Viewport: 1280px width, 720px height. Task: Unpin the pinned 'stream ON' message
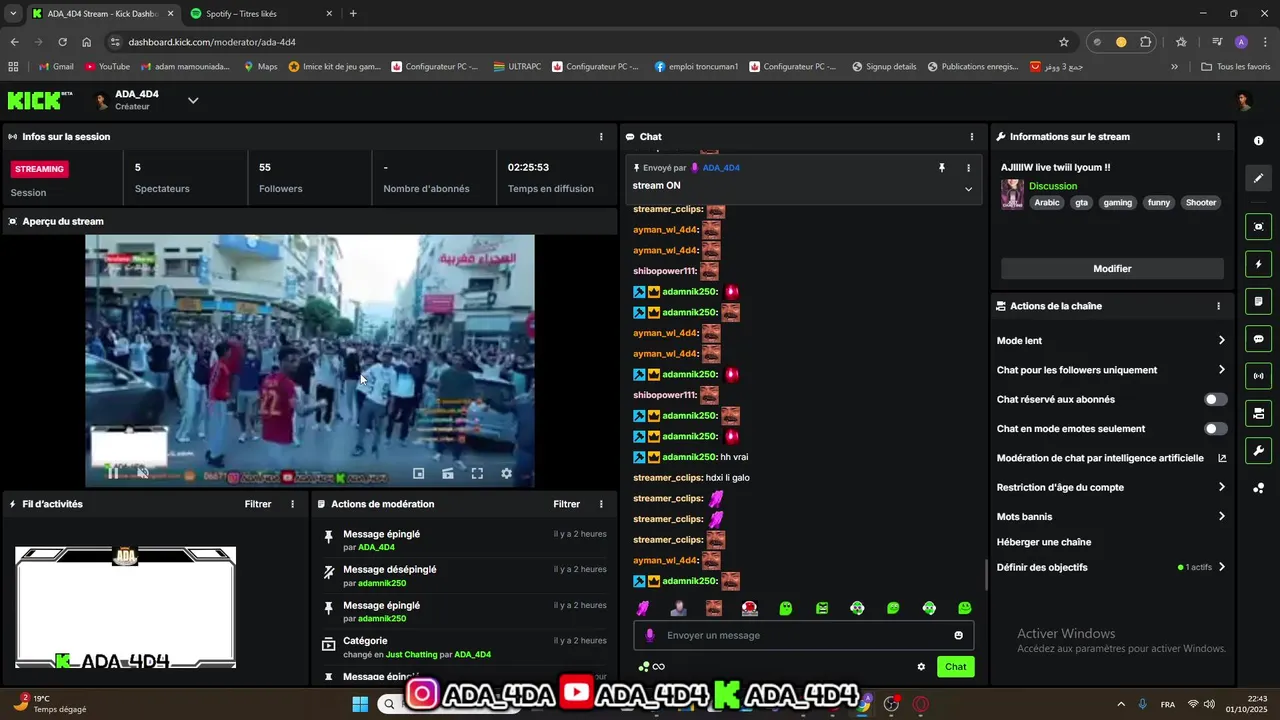tap(941, 168)
